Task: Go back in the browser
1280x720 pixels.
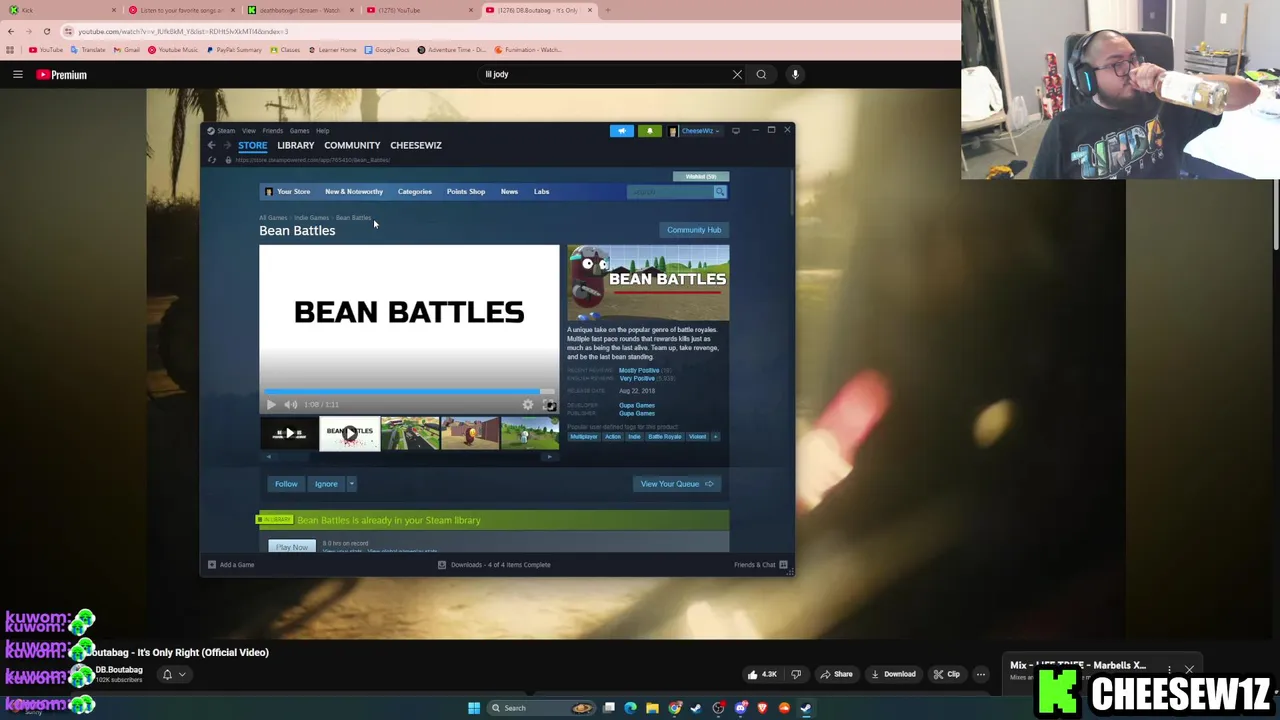Action: click(11, 32)
